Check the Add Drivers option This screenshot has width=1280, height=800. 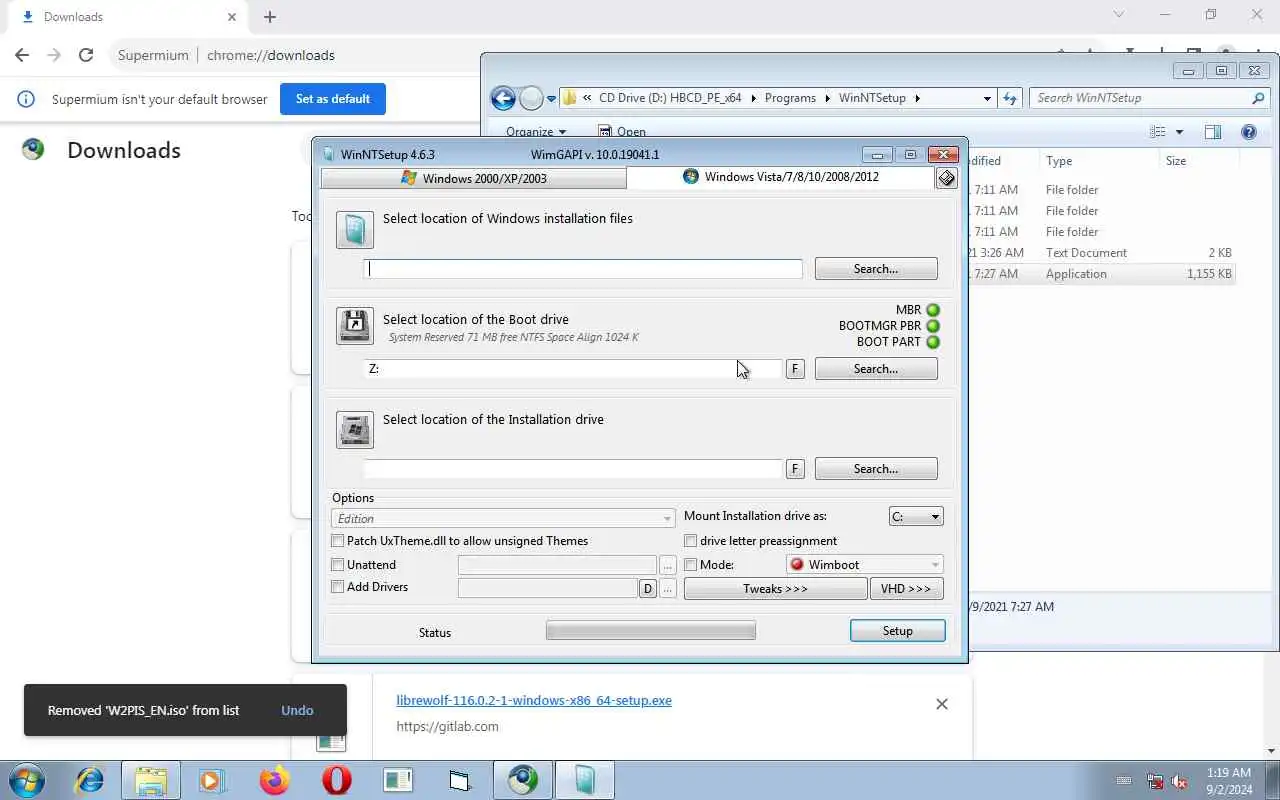pyautogui.click(x=338, y=587)
